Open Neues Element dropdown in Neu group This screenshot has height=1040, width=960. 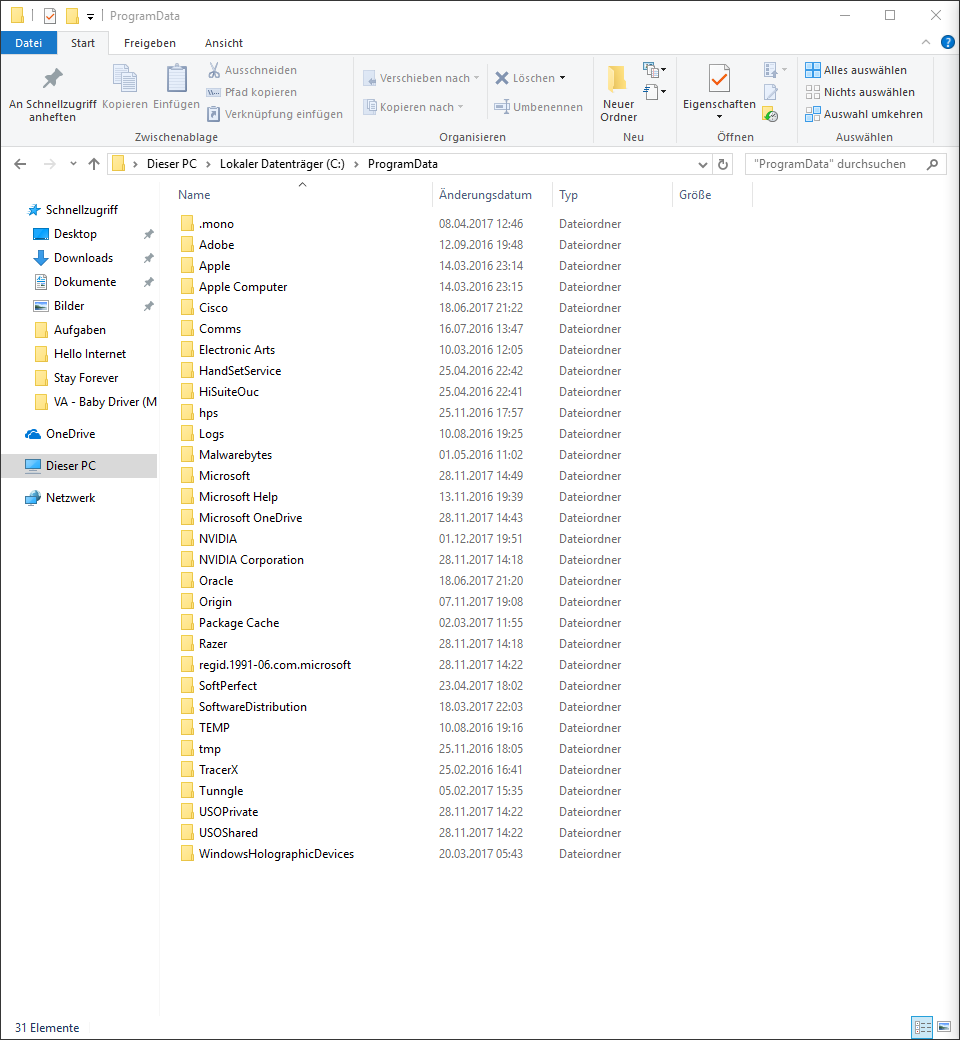654,69
